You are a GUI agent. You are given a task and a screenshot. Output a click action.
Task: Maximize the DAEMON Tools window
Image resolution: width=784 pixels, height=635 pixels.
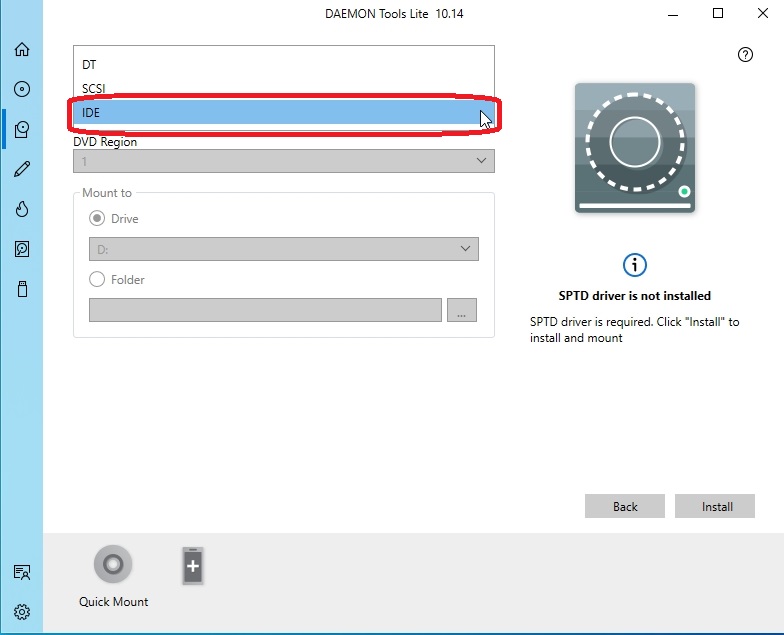tap(718, 14)
